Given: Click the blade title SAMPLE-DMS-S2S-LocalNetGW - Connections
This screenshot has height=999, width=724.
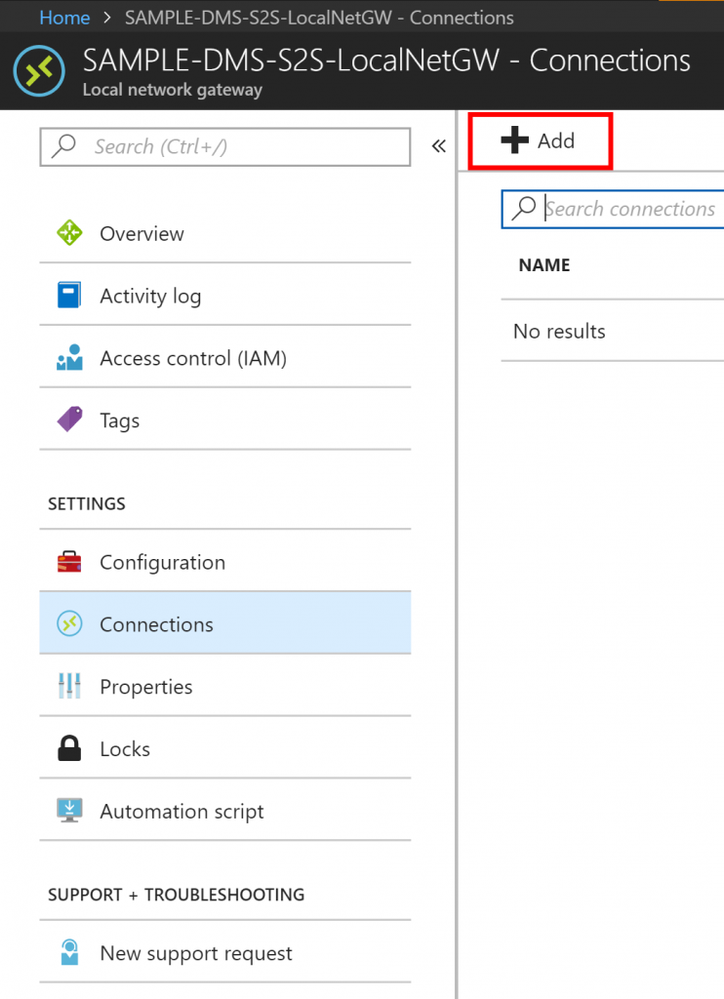Looking at the screenshot, I should click(x=386, y=61).
